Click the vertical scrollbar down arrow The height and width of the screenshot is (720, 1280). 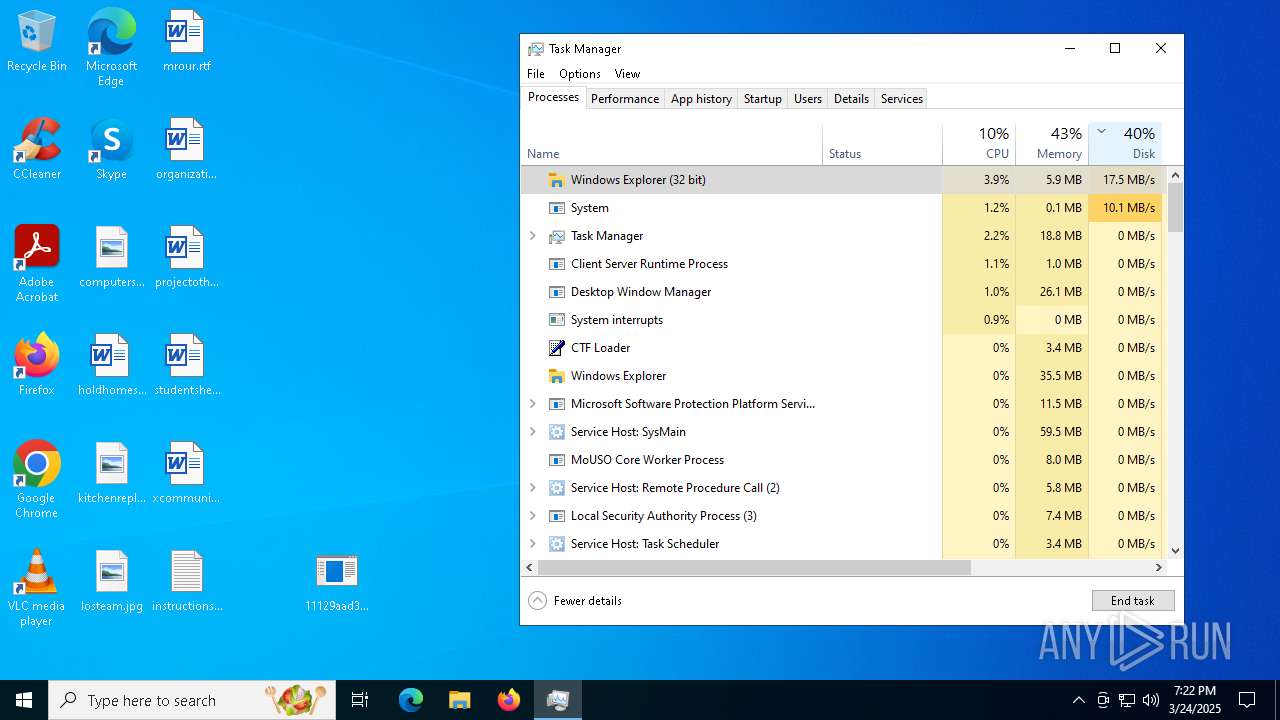pos(1175,550)
